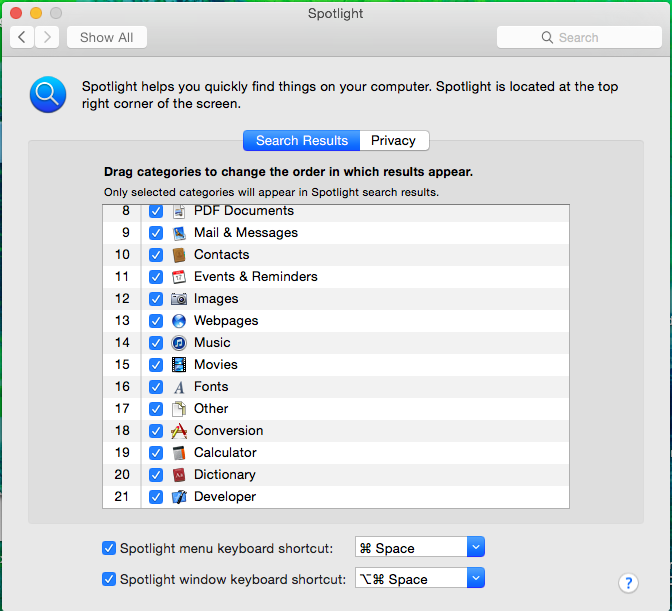
Task: Click the Search input field
Action: point(579,37)
